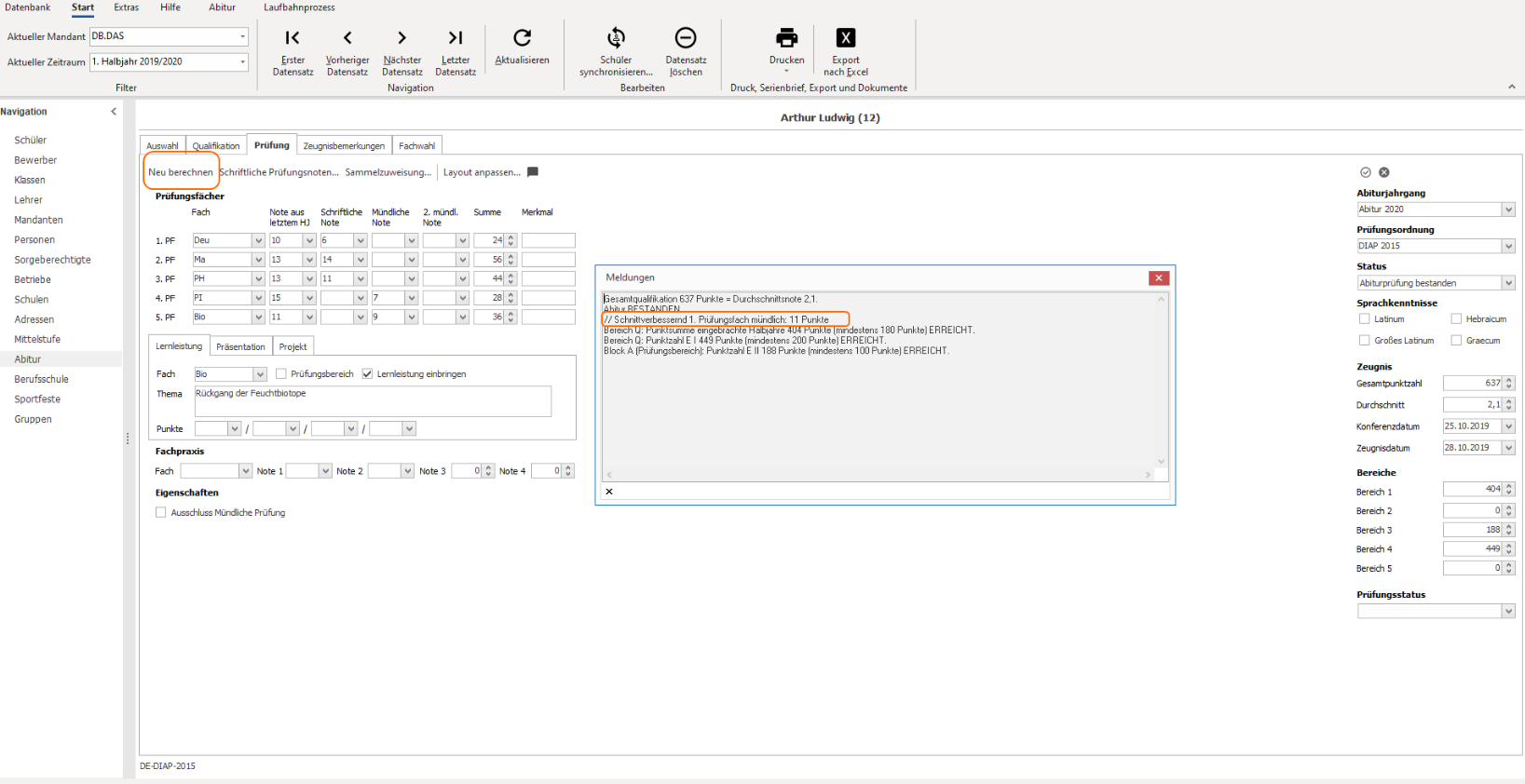The width and height of the screenshot is (1525, 784).
Task: Click Meldungen vertical scrollbar
Action: tap(1162, 380)
